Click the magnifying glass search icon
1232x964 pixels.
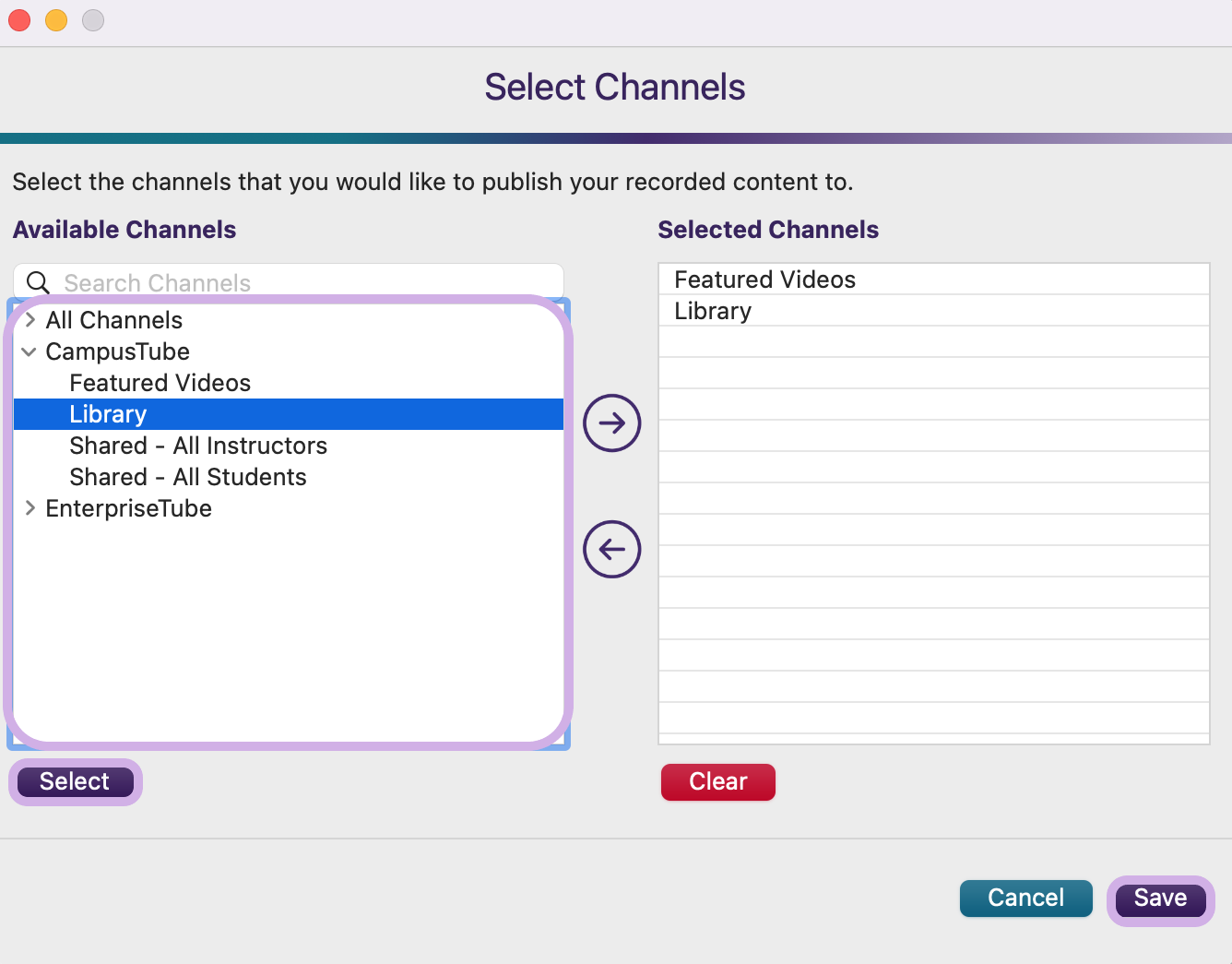coord(38,282)
